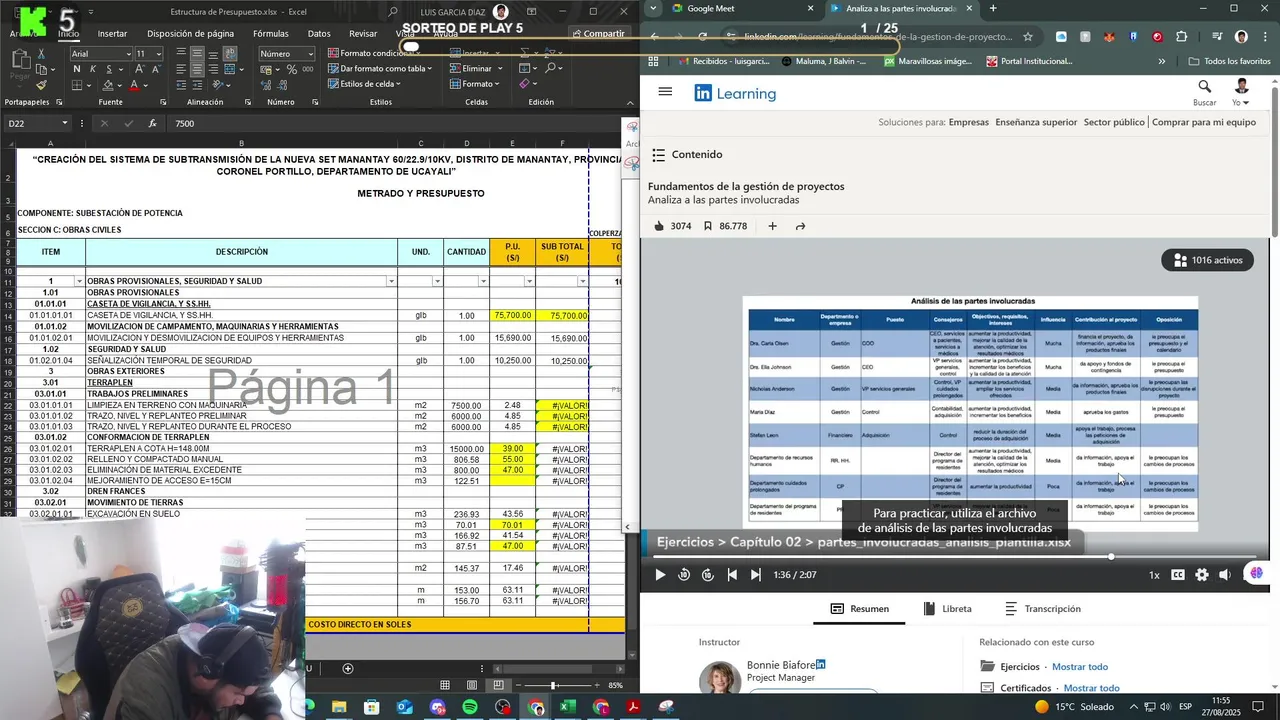Image resolution: width=1280 pixels, height=720 pixels.
Task: Click the eraser Clear icon in Edición
Action: 526,84
